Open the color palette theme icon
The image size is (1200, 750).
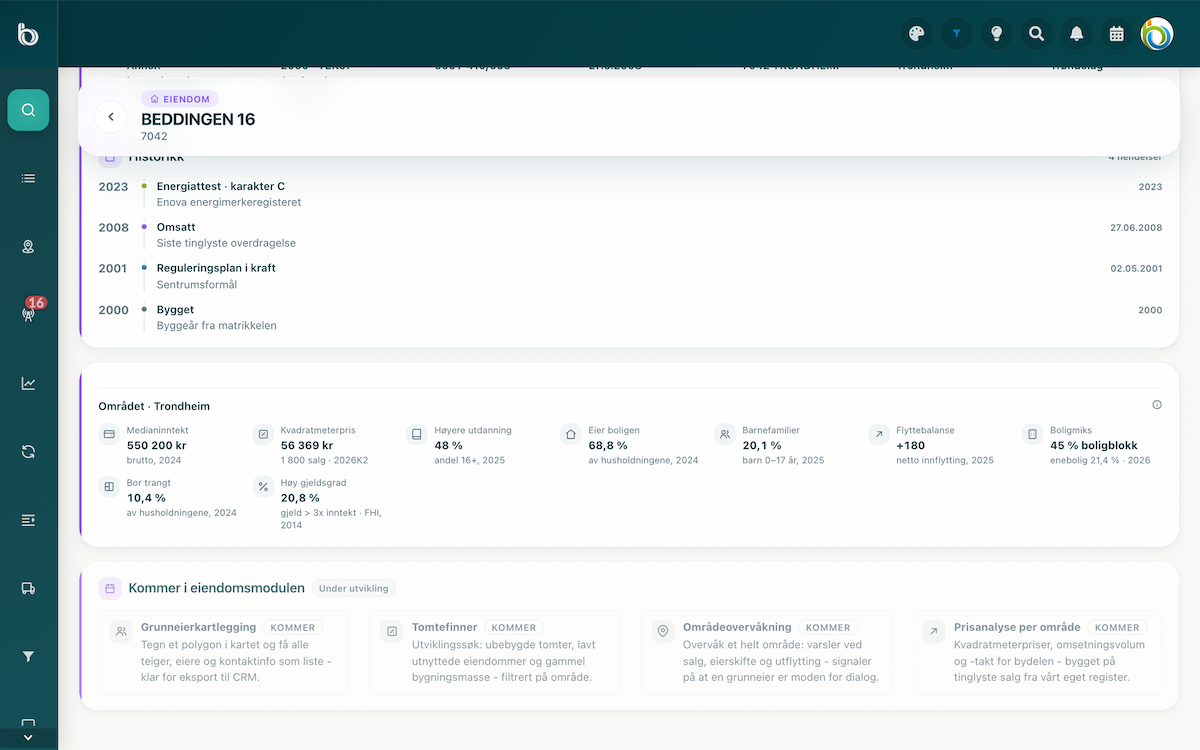coord(916,33)
